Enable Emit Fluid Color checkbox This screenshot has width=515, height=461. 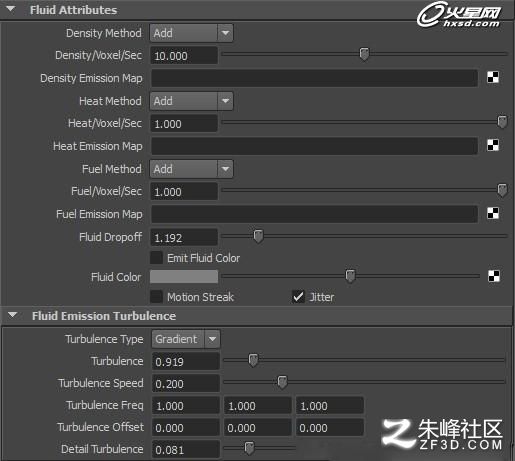click(156, 258)
